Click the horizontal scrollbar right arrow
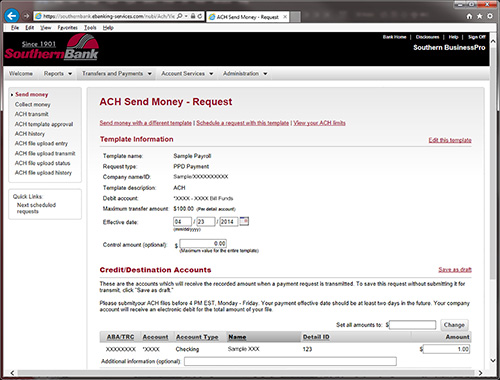 pyautogui.click(x=480, y=373)
